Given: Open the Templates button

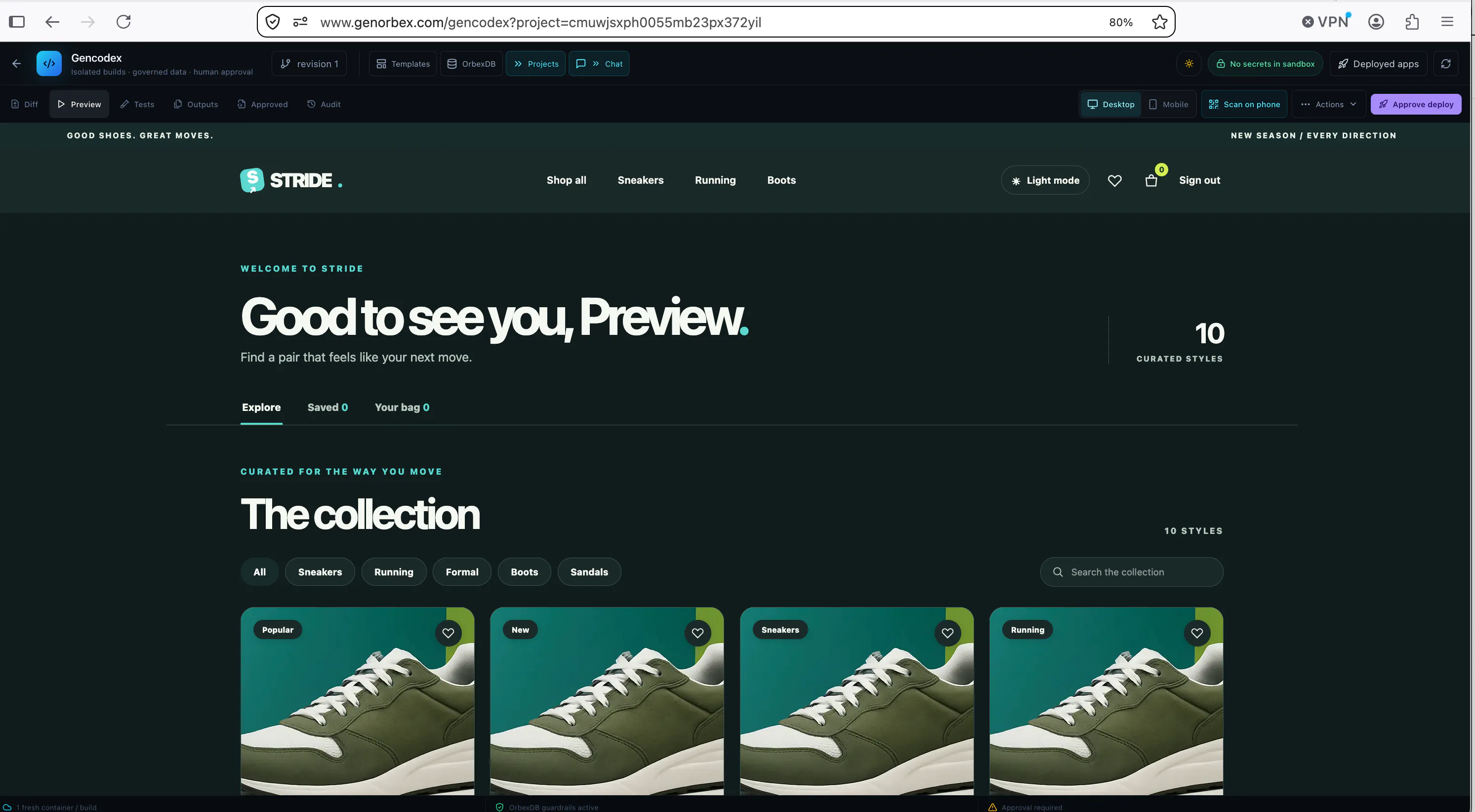Looking at the screenshot, I should 403,64.
